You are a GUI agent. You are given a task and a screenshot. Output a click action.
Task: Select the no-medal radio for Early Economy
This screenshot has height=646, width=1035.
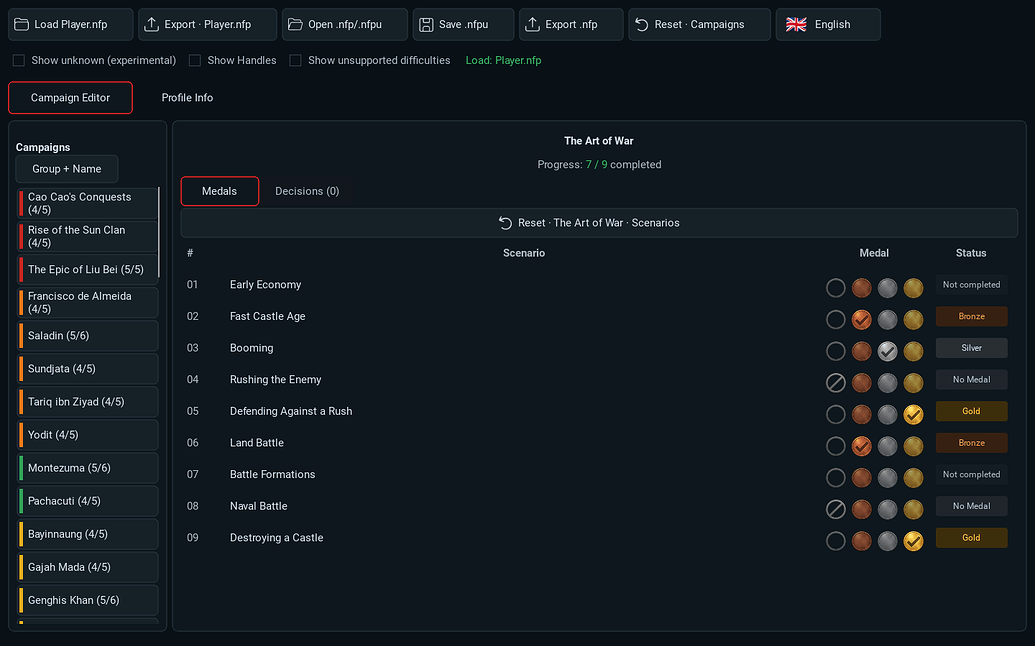836,288
